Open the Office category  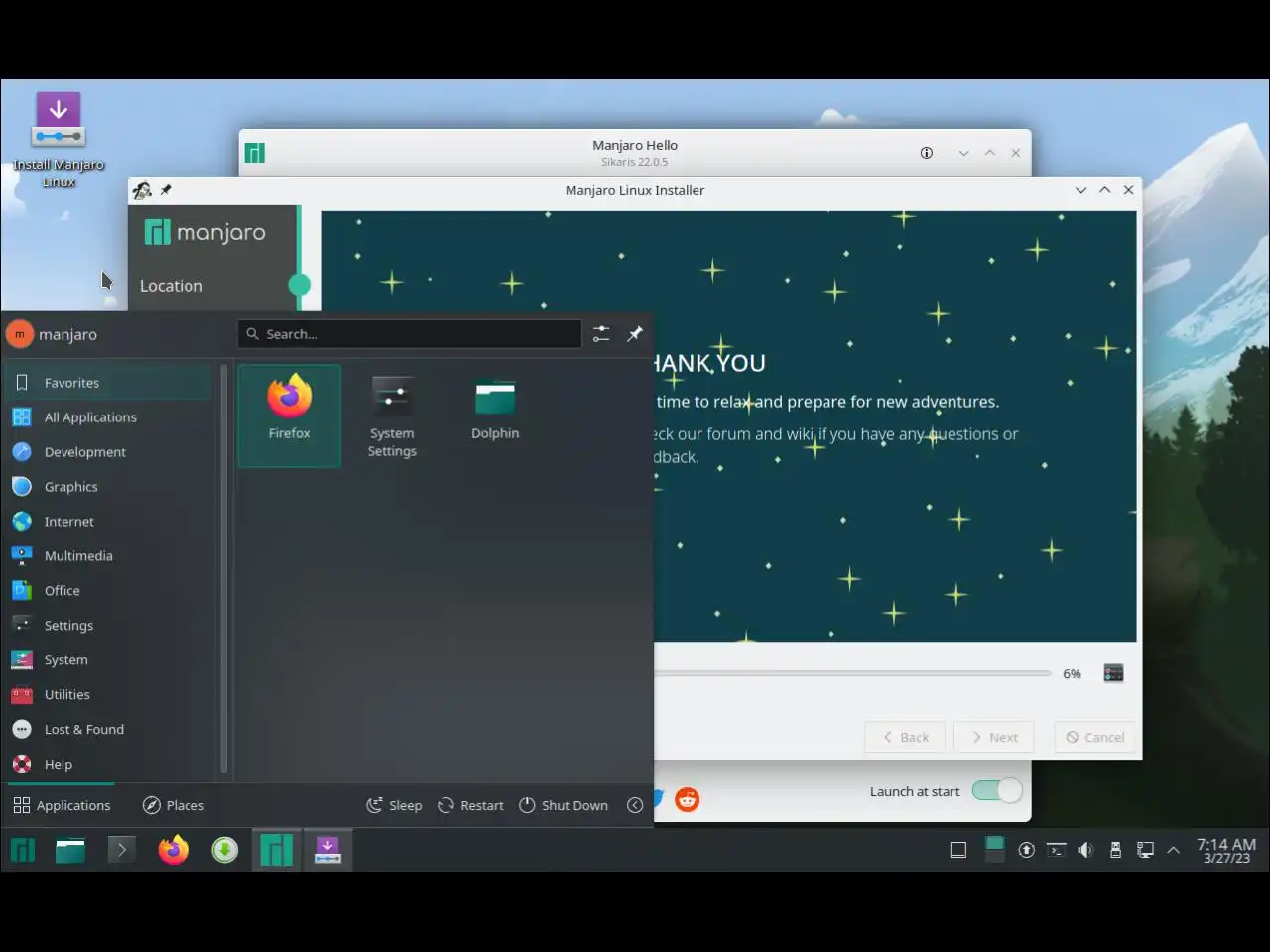[109, 591]
